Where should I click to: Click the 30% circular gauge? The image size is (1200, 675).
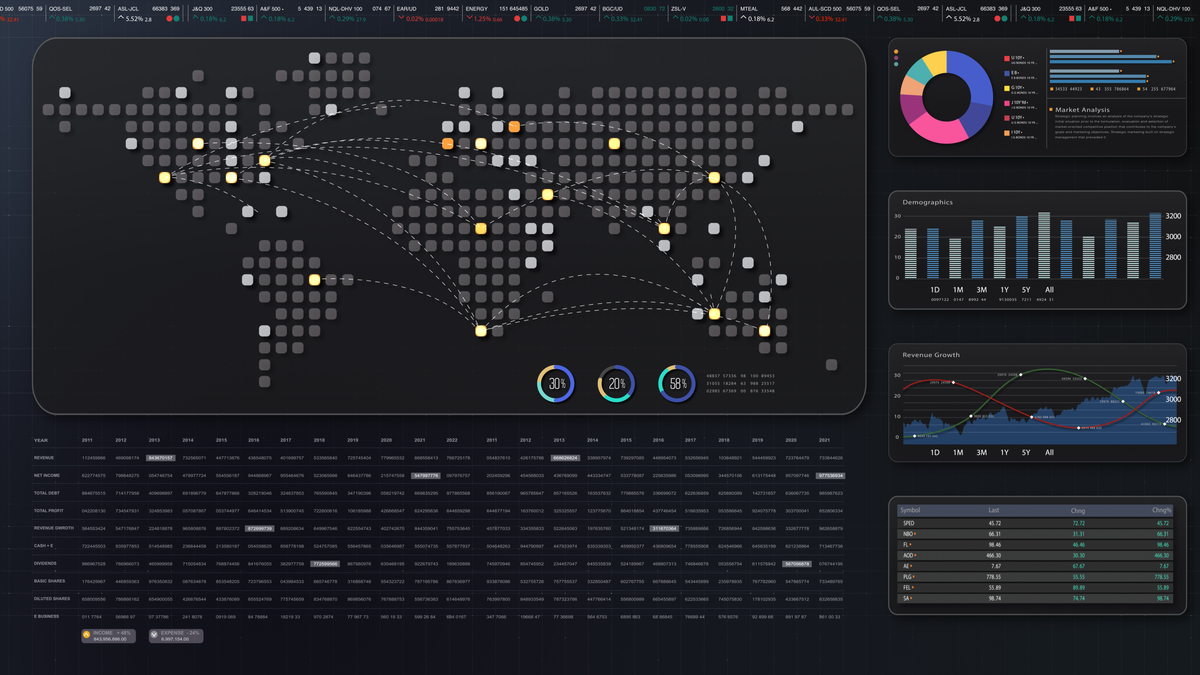click(x=556, y=384)
